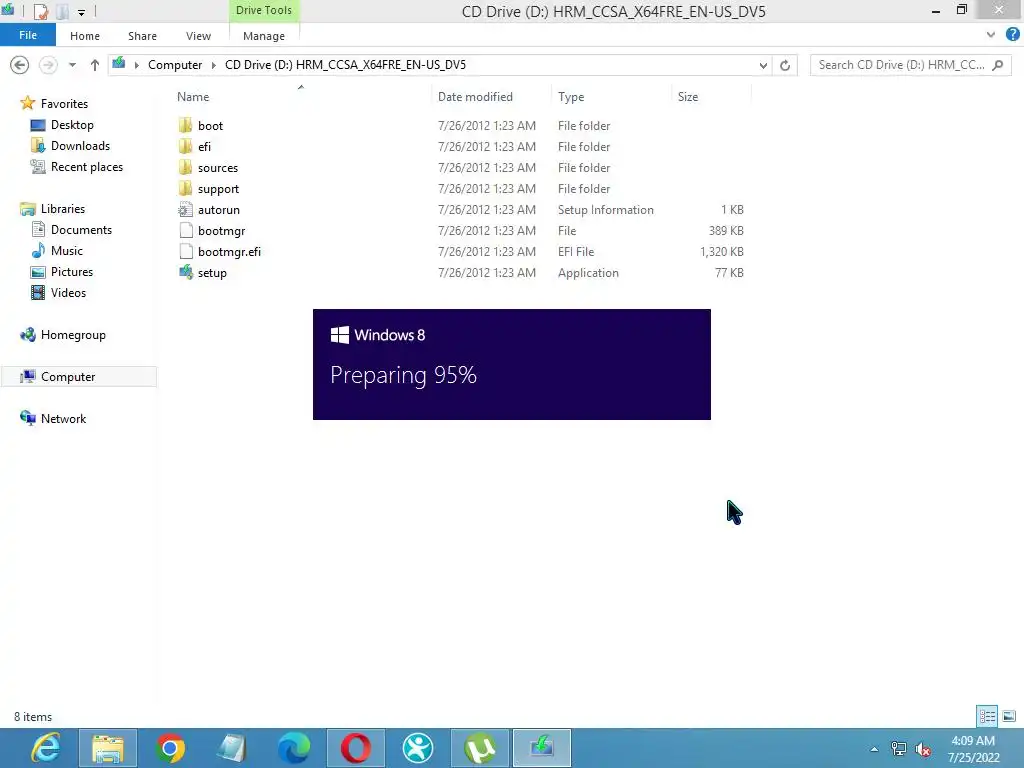
Task: Select the autorun setup information file
Action: [x=218, y=210]
